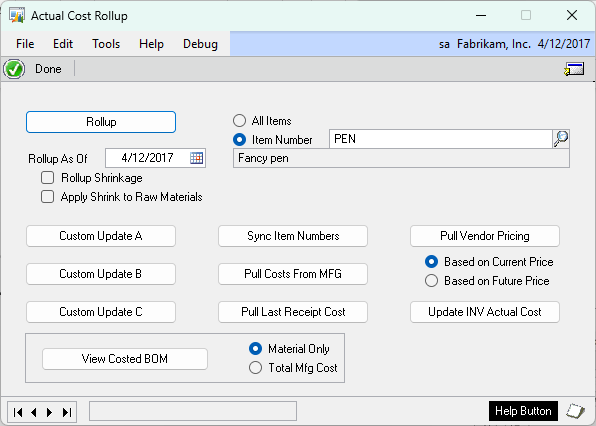Screen dimensions: 596x426
Task: Open the Rollup As Of calendar picker
Action: tap(197, 158)
